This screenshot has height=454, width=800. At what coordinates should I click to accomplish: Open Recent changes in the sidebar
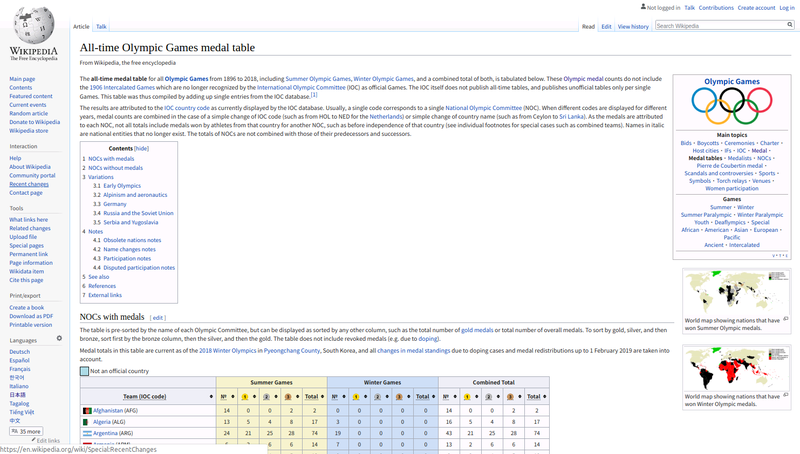point(29,184)
